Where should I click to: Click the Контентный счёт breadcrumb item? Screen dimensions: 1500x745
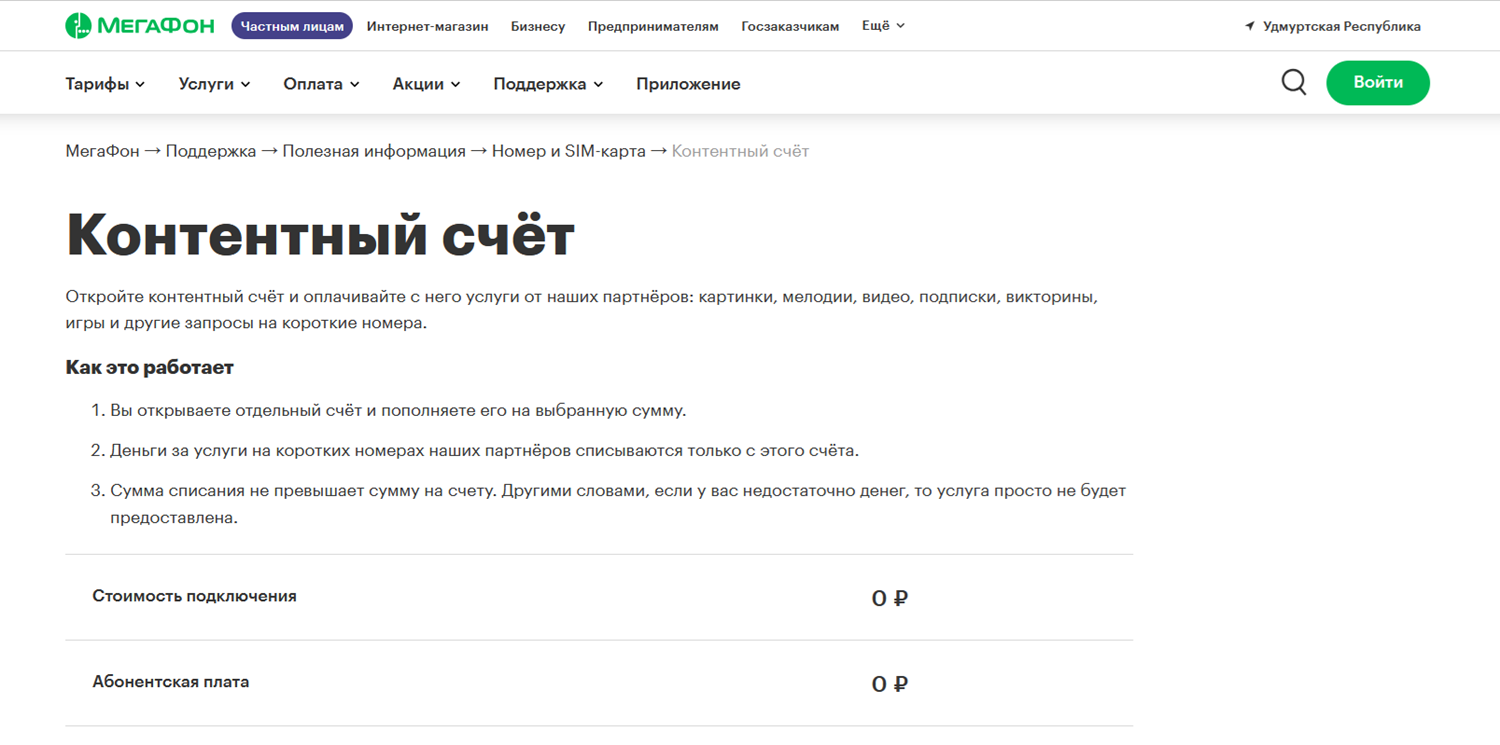point(740,151)
